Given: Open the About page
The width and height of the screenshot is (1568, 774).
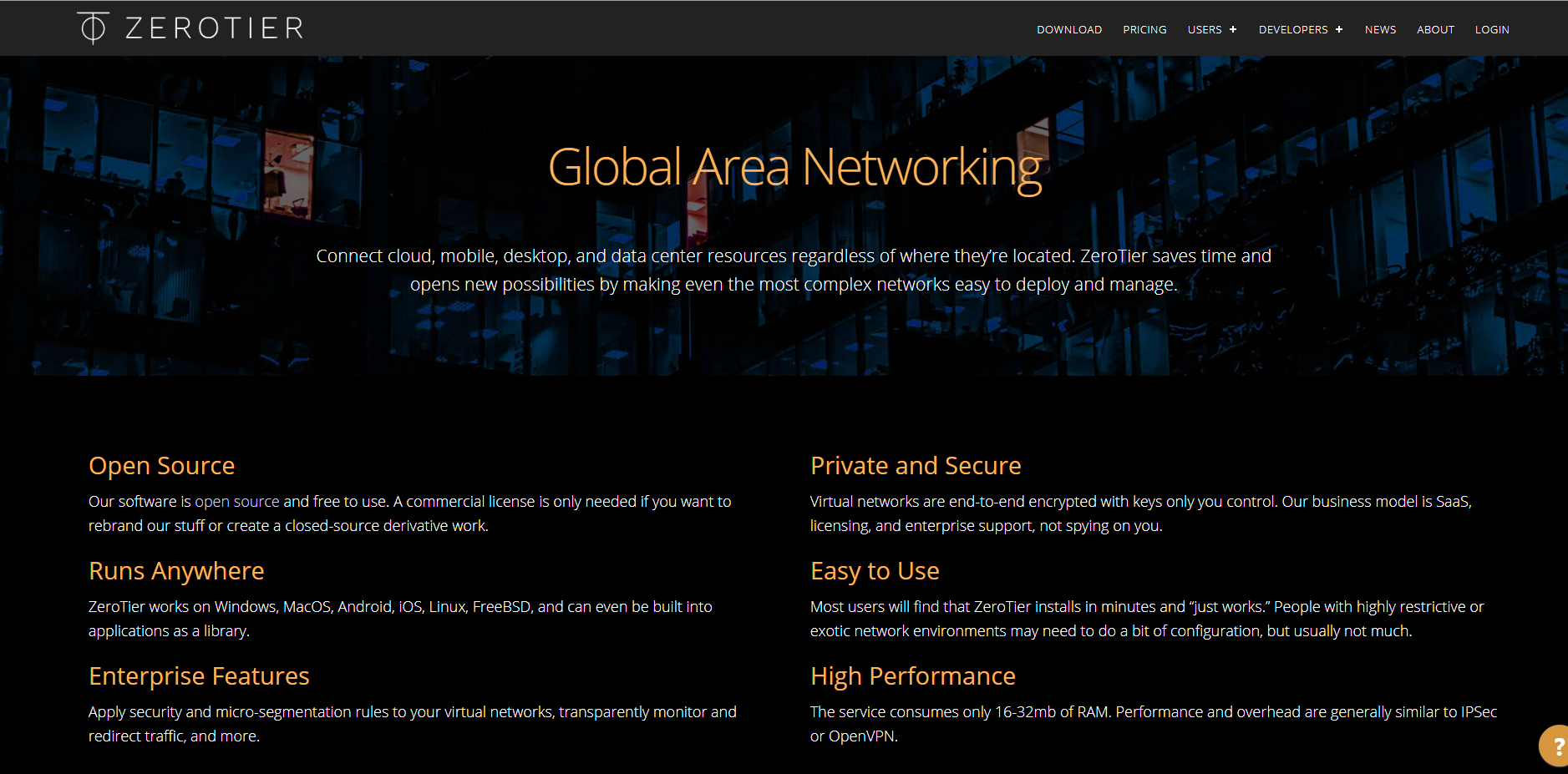Looking at the screenshot, I should (1435, 29).
